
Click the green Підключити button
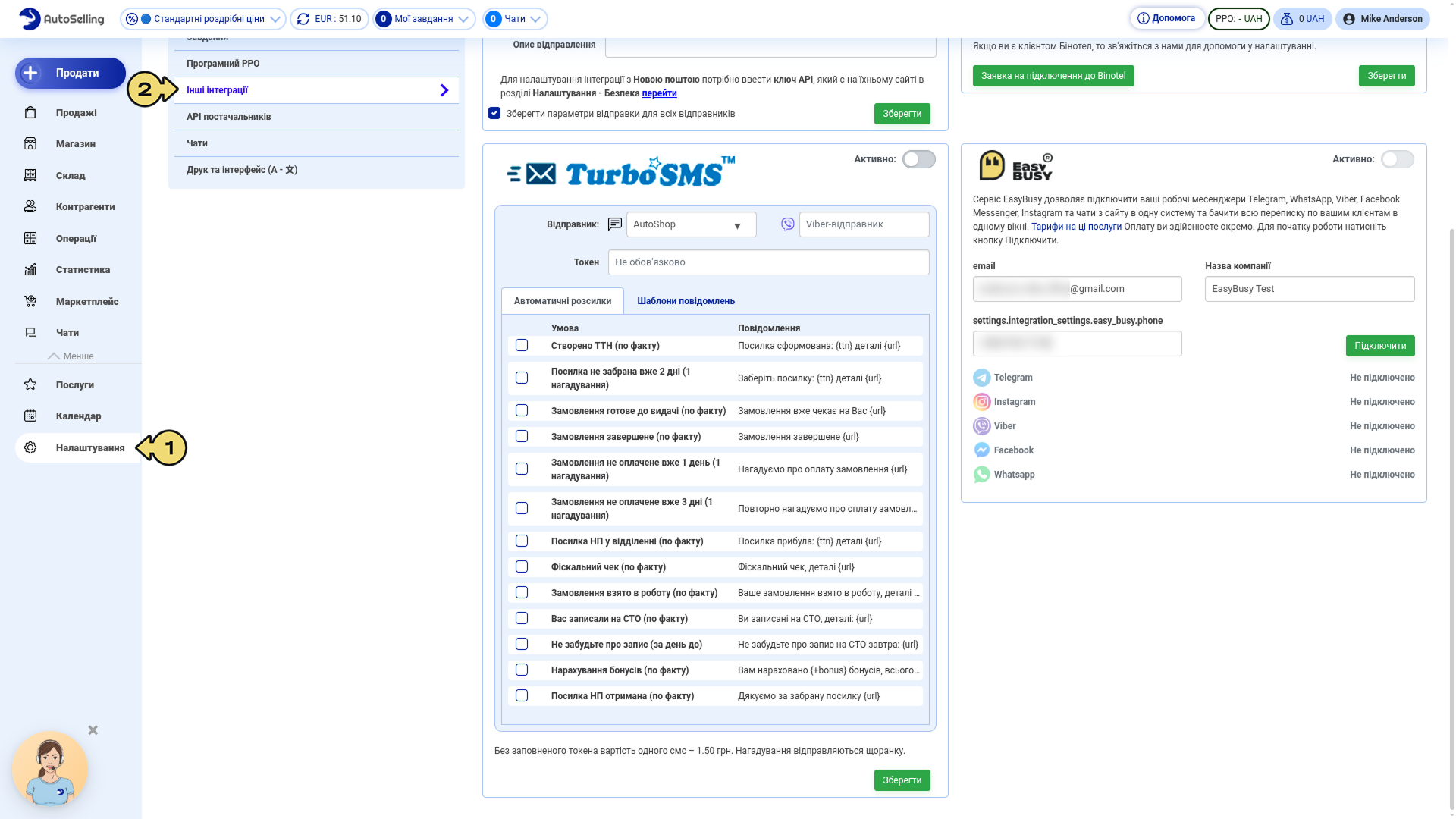[x=1380, y=346]
